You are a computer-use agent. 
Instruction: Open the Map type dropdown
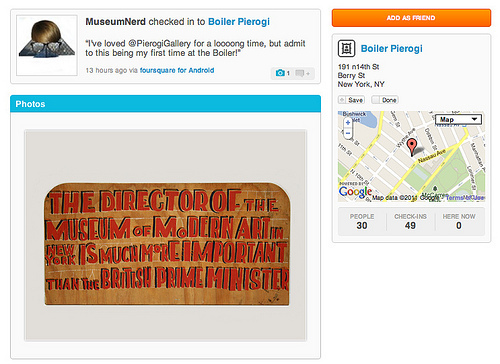click(x=458, y=119)
